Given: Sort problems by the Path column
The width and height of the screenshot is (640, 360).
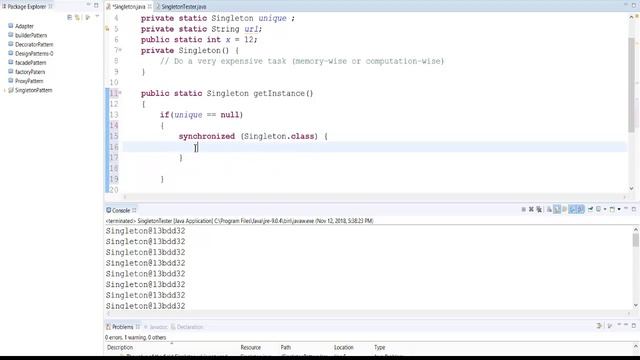Looking at the screenshot, I should (x=286, y=347).
